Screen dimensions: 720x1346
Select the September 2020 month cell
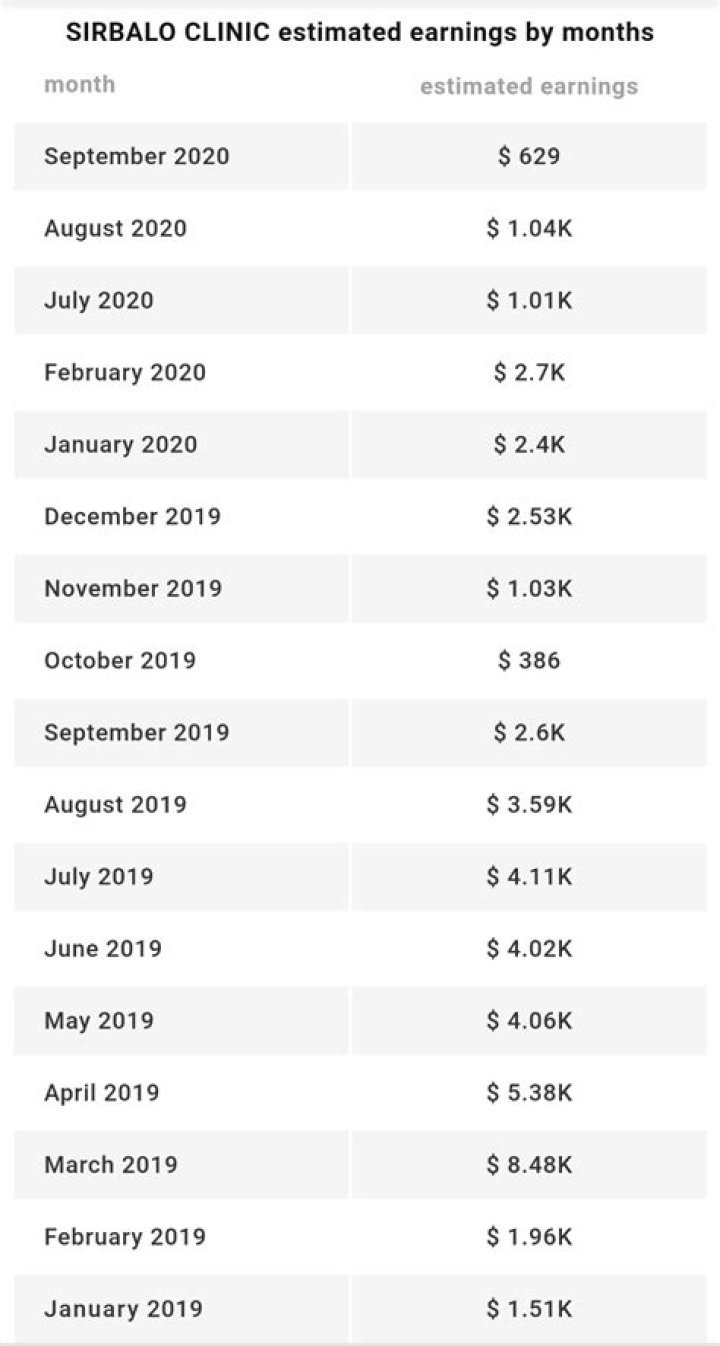137,156
